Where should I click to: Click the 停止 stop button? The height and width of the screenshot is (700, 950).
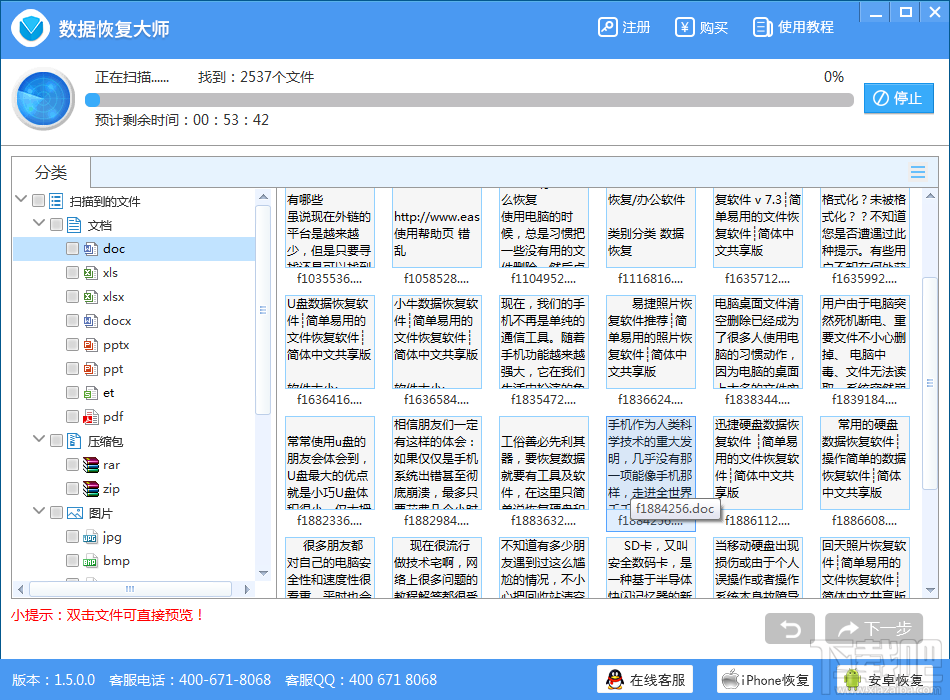pos(899,98)
